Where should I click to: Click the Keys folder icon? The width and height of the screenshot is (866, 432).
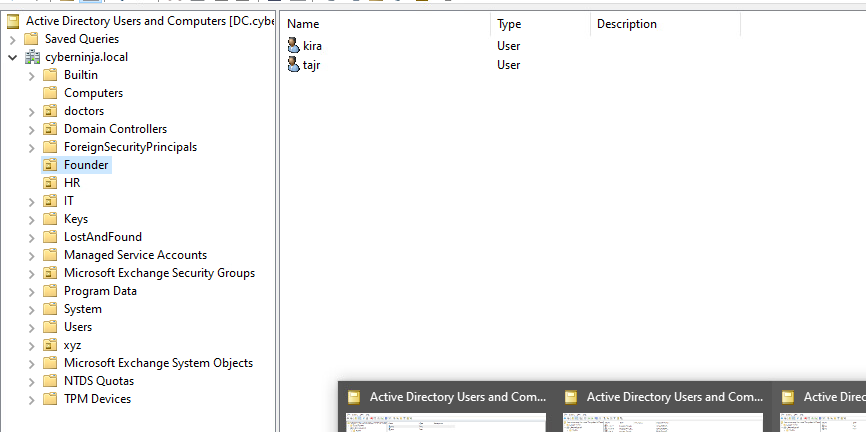point(50,219)
